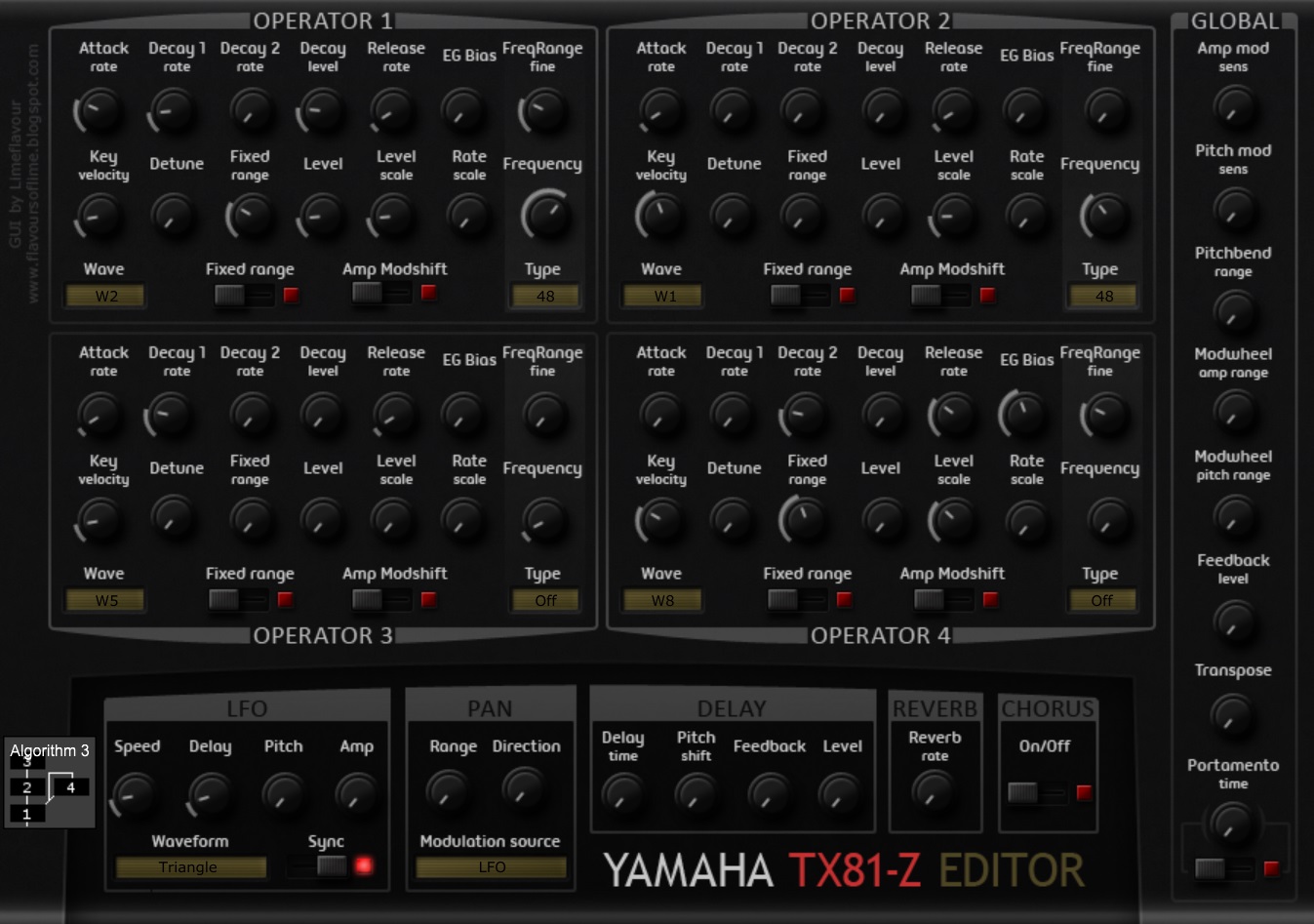The height and width of the screenshot is (924, 1314).
Task: Open Operator 4 Type selector set to Off
Action: [1102, 601]
